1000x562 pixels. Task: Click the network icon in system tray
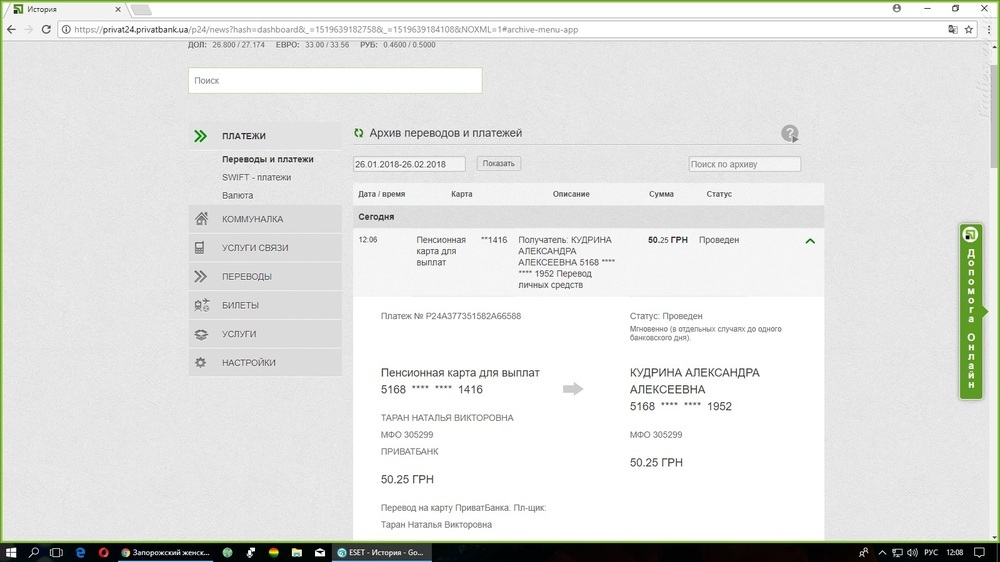tap(897, 552)
